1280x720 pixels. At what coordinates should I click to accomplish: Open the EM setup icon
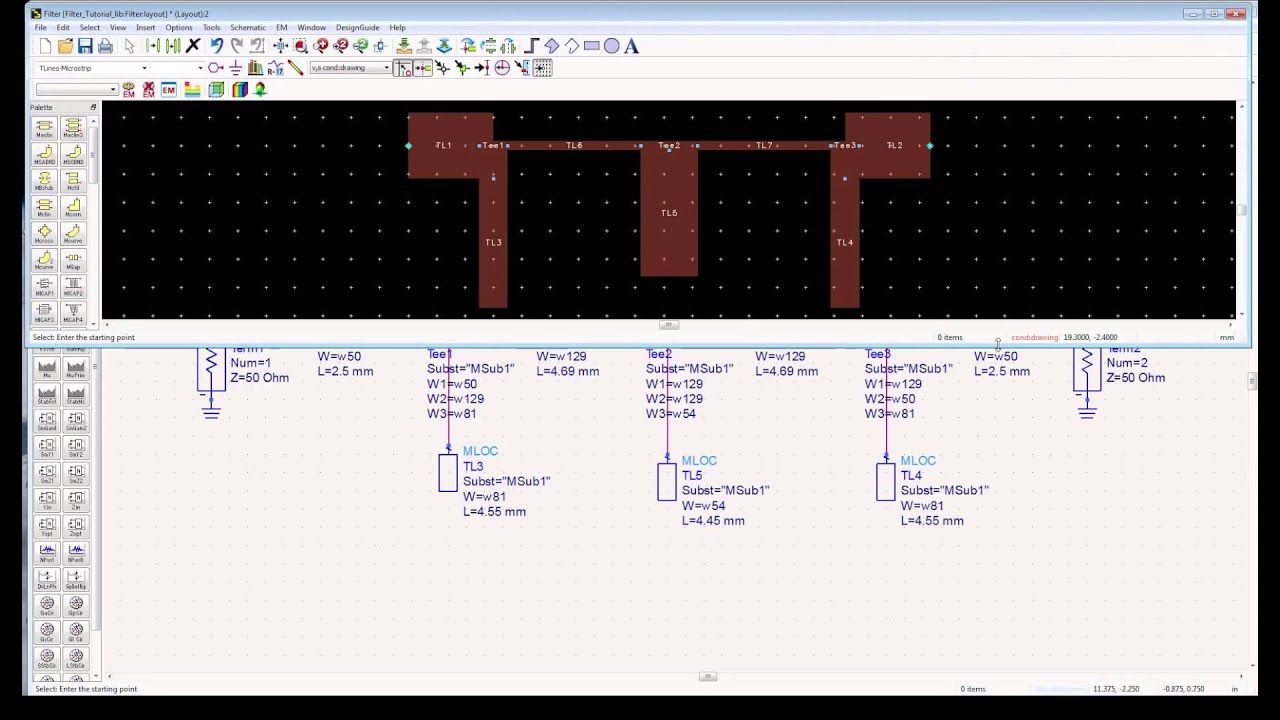[168, 90]
